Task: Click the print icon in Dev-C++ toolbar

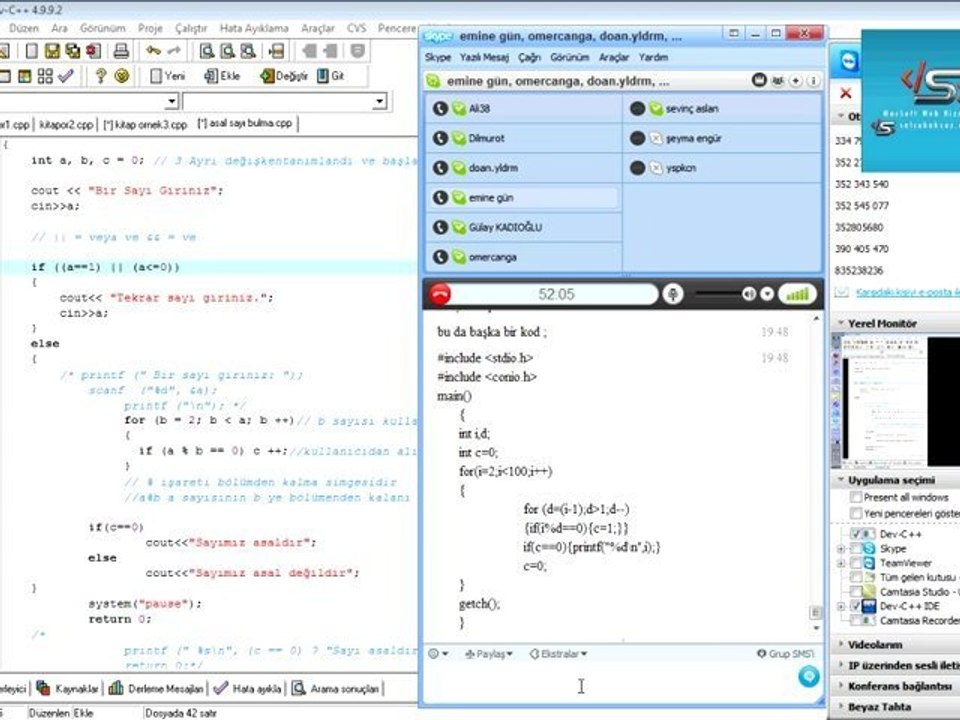Action: tap(121, 51)
